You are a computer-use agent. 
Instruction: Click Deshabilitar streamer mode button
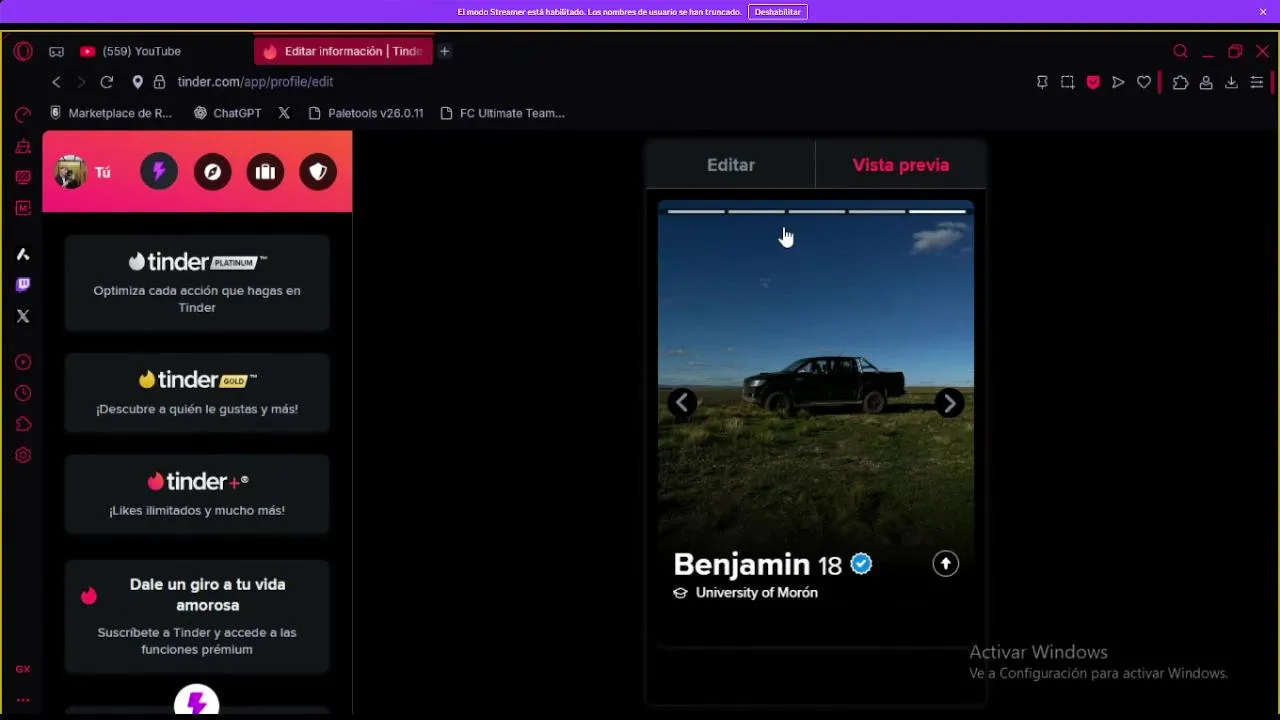(777, 12)
